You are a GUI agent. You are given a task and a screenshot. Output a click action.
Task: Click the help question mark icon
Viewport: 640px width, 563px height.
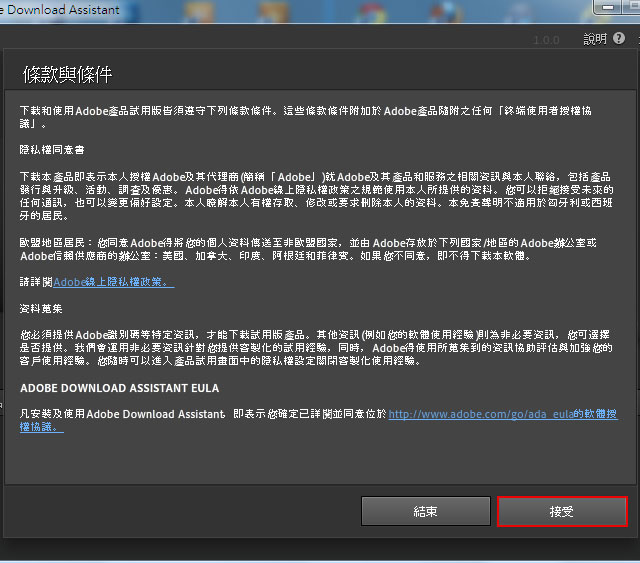pos(619,38)
